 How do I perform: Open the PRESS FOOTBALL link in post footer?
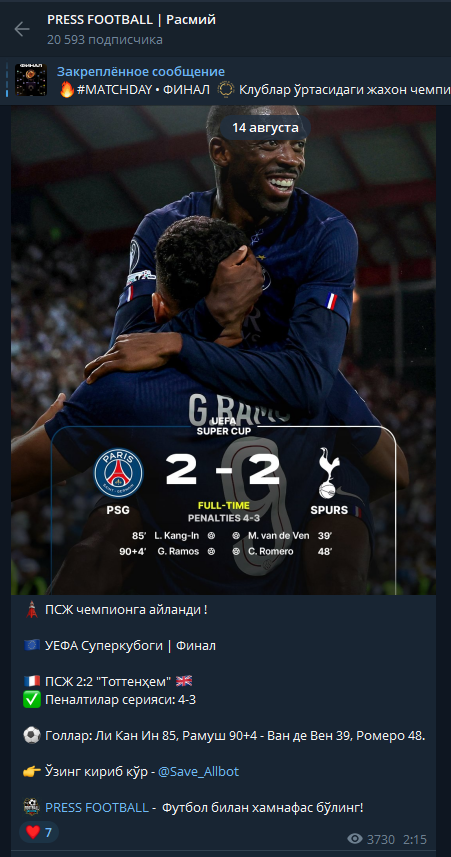pyautogui.click(x=96, y=807)
